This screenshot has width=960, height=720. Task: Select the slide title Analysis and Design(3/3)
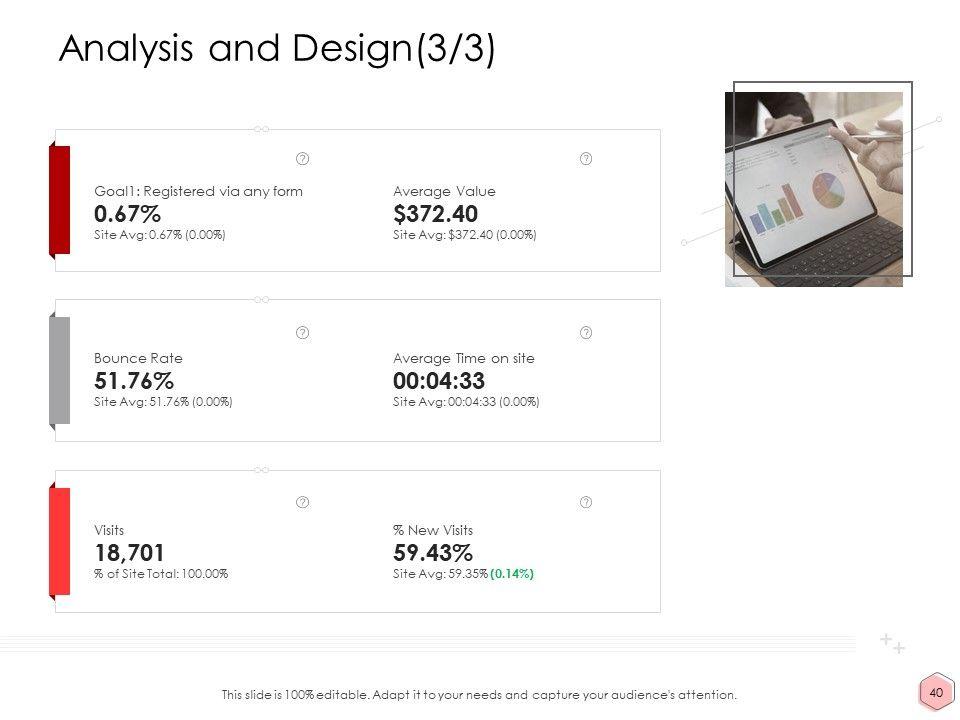pyautogui.click(x=277, y=50)
